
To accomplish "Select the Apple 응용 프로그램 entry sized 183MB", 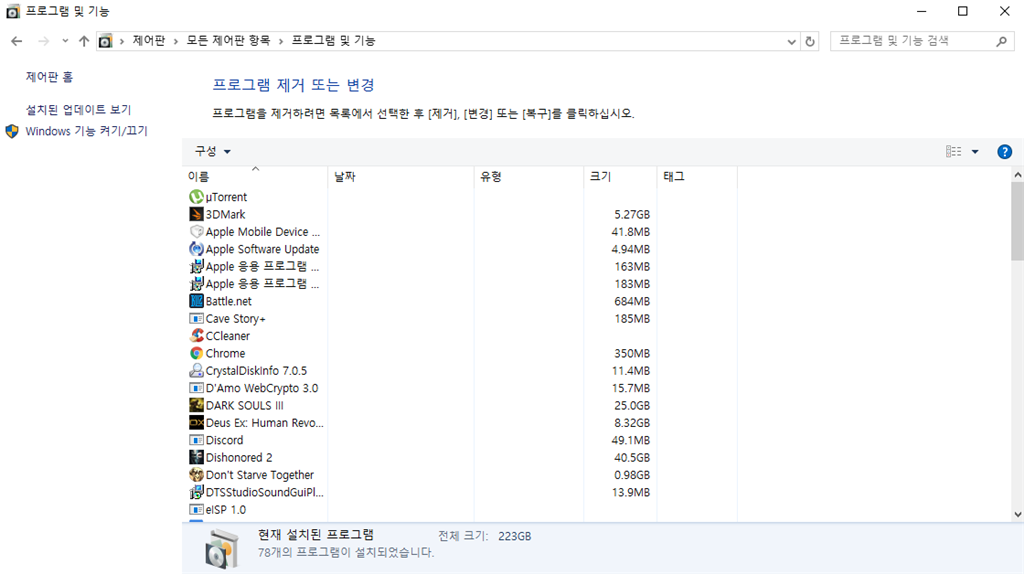I will [x=255, y=284].
